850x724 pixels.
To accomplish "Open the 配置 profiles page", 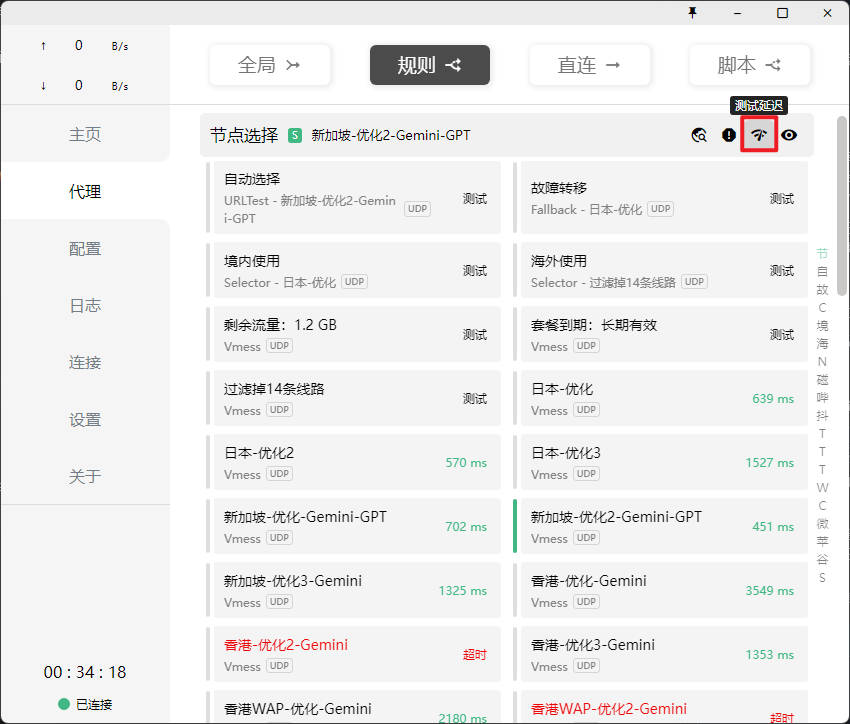I will tap(85, 249).
